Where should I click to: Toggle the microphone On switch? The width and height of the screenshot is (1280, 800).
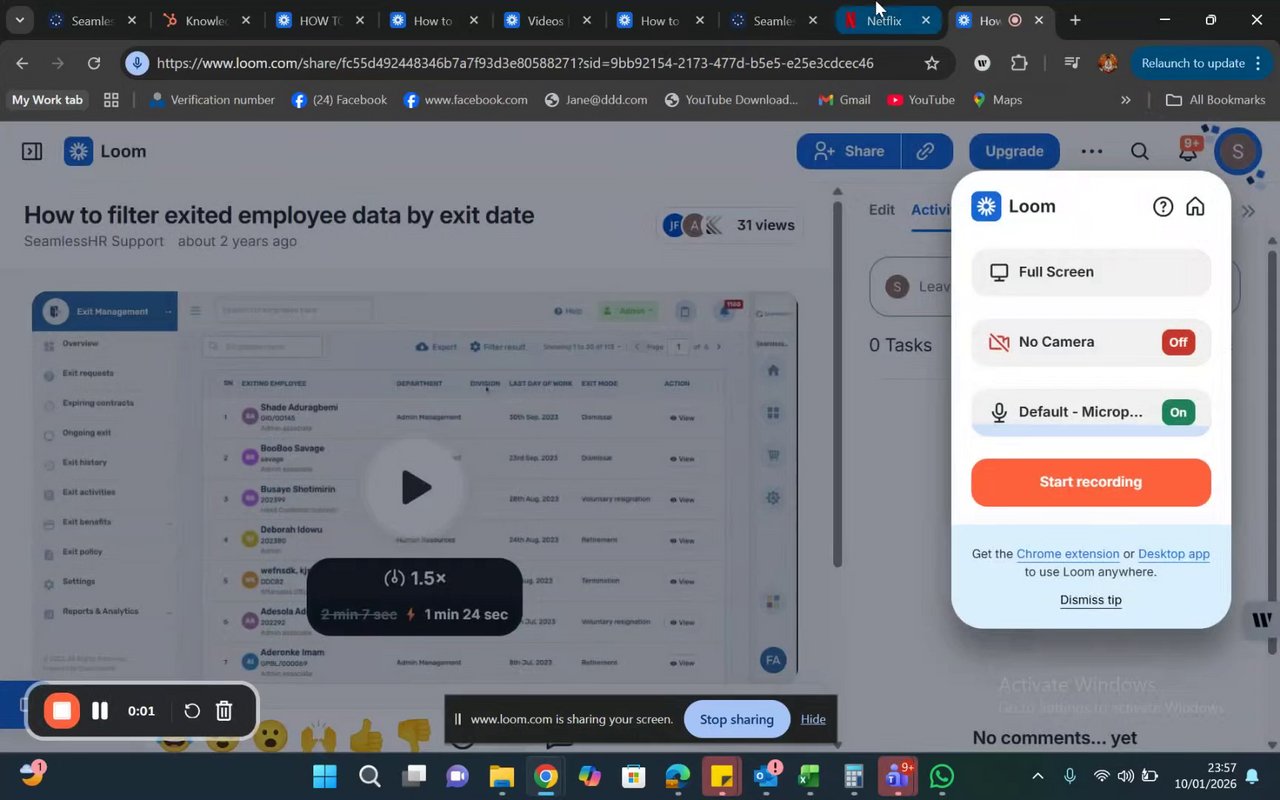[x=1178, y=412]
